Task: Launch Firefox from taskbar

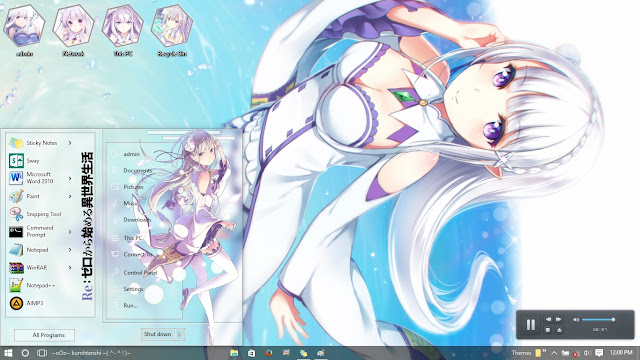Action: pos(269,353)
